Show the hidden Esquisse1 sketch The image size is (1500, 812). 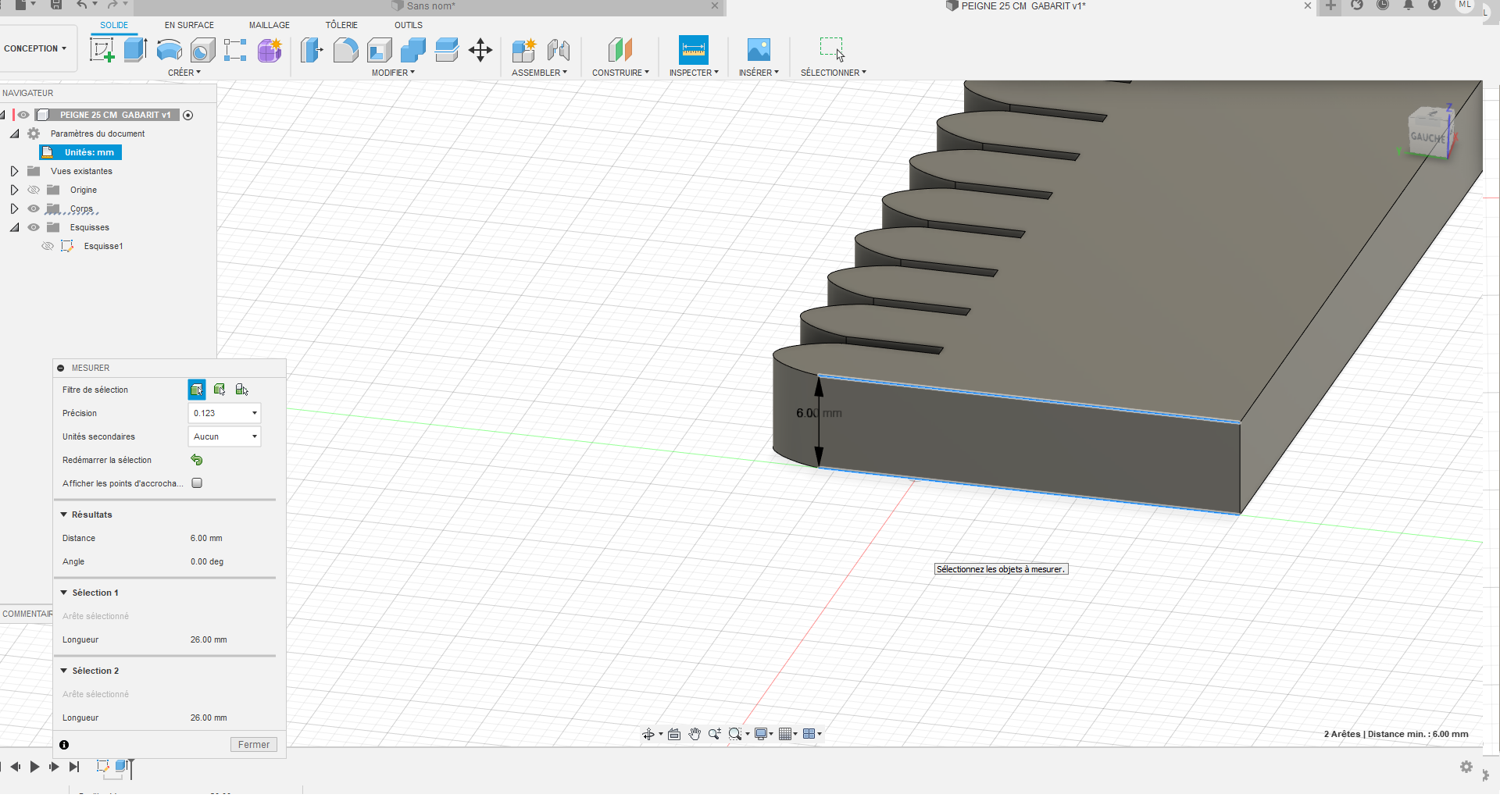click(48, 246)
